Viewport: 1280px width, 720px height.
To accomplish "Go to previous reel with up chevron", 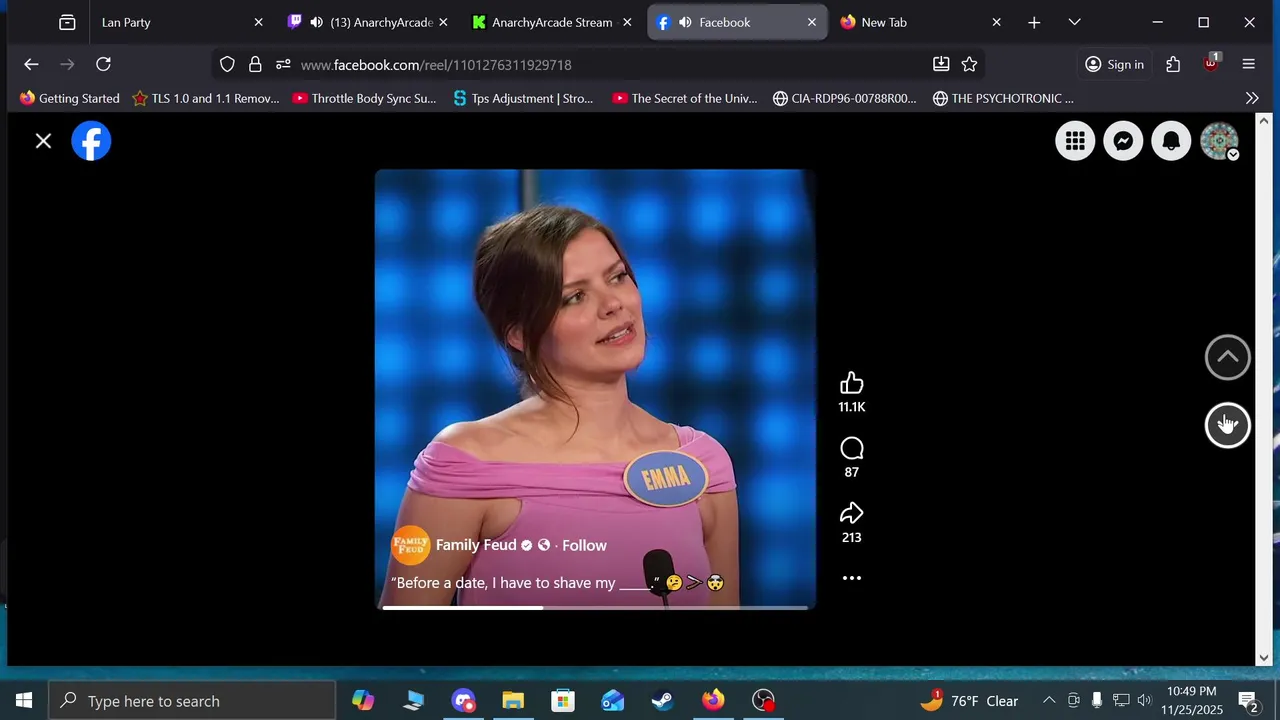I will click(x=1227, y=357).
